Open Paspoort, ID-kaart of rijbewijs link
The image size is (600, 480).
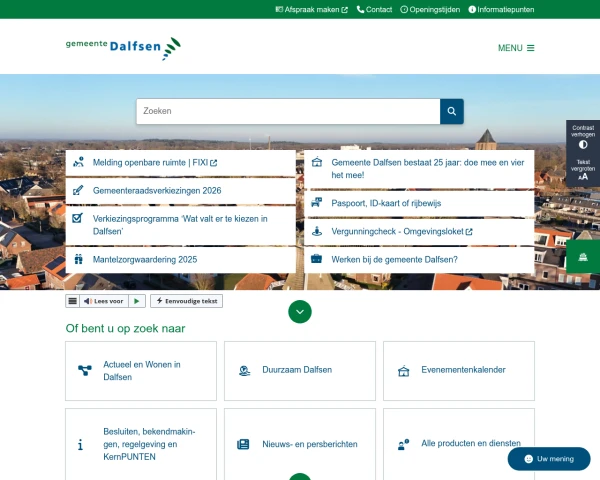(419, 203)
